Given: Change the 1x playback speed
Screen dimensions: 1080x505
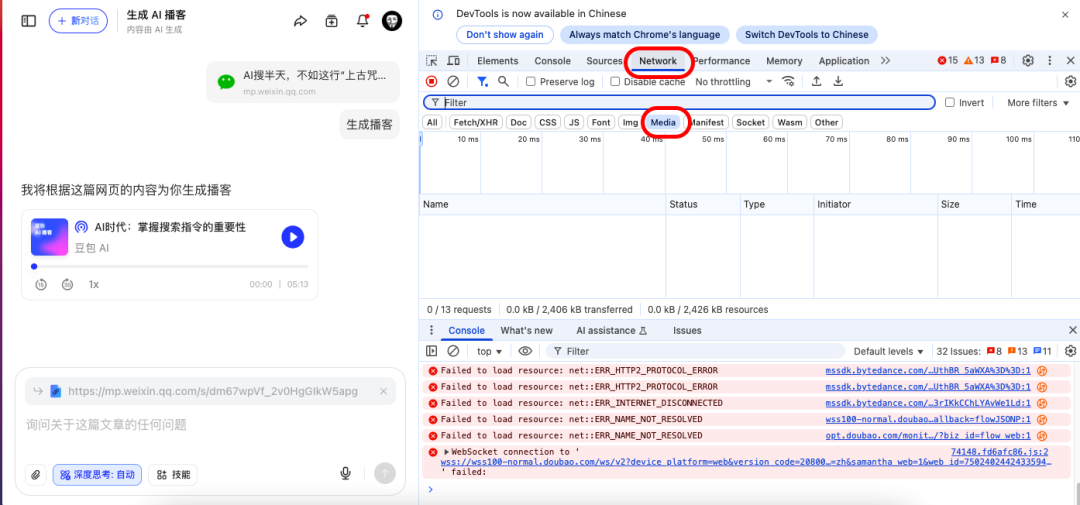Looking at the screenshot, I should pos(94,285).
